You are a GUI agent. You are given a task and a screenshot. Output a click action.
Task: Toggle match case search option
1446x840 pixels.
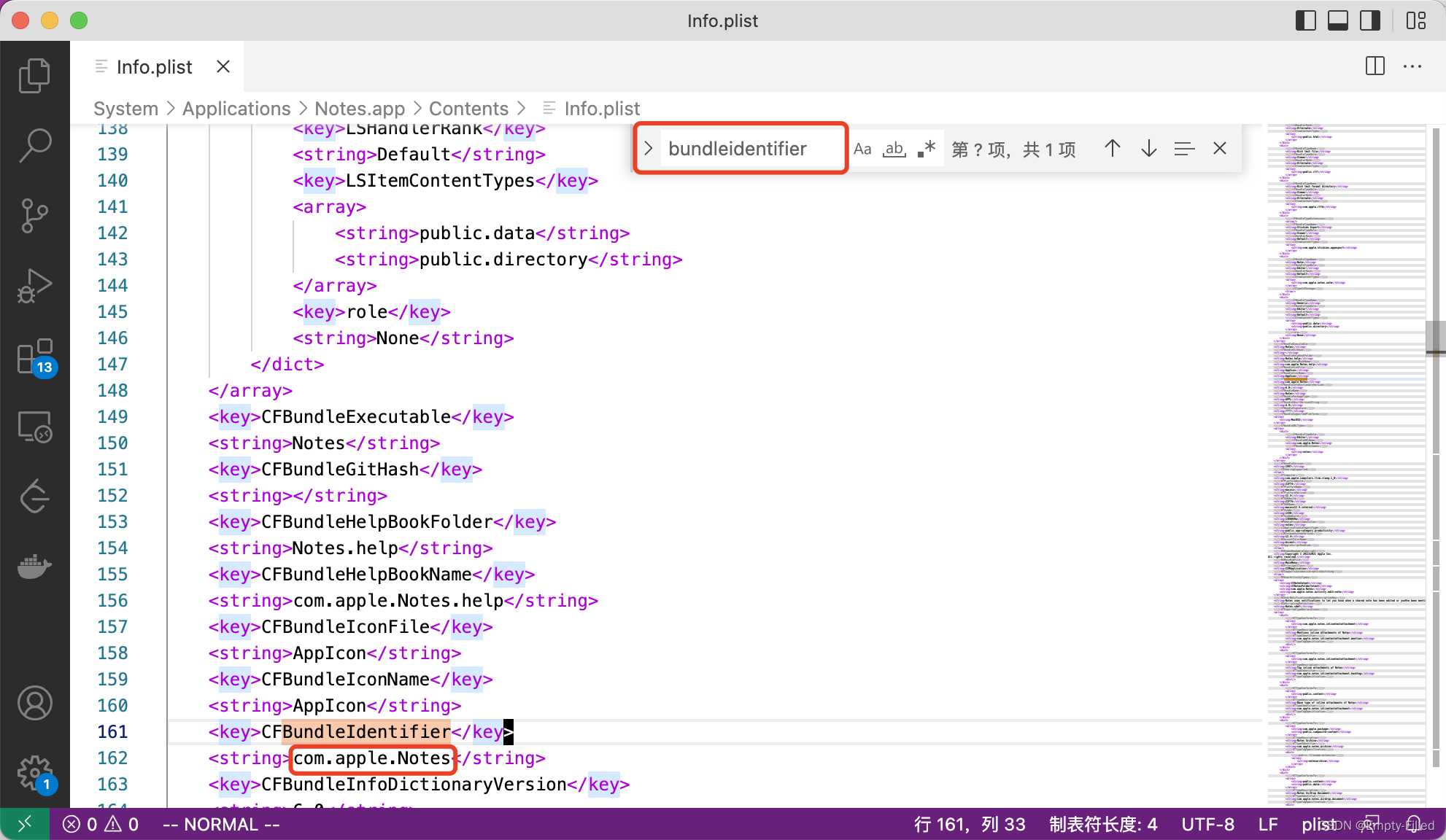click(x=863, y=148)
